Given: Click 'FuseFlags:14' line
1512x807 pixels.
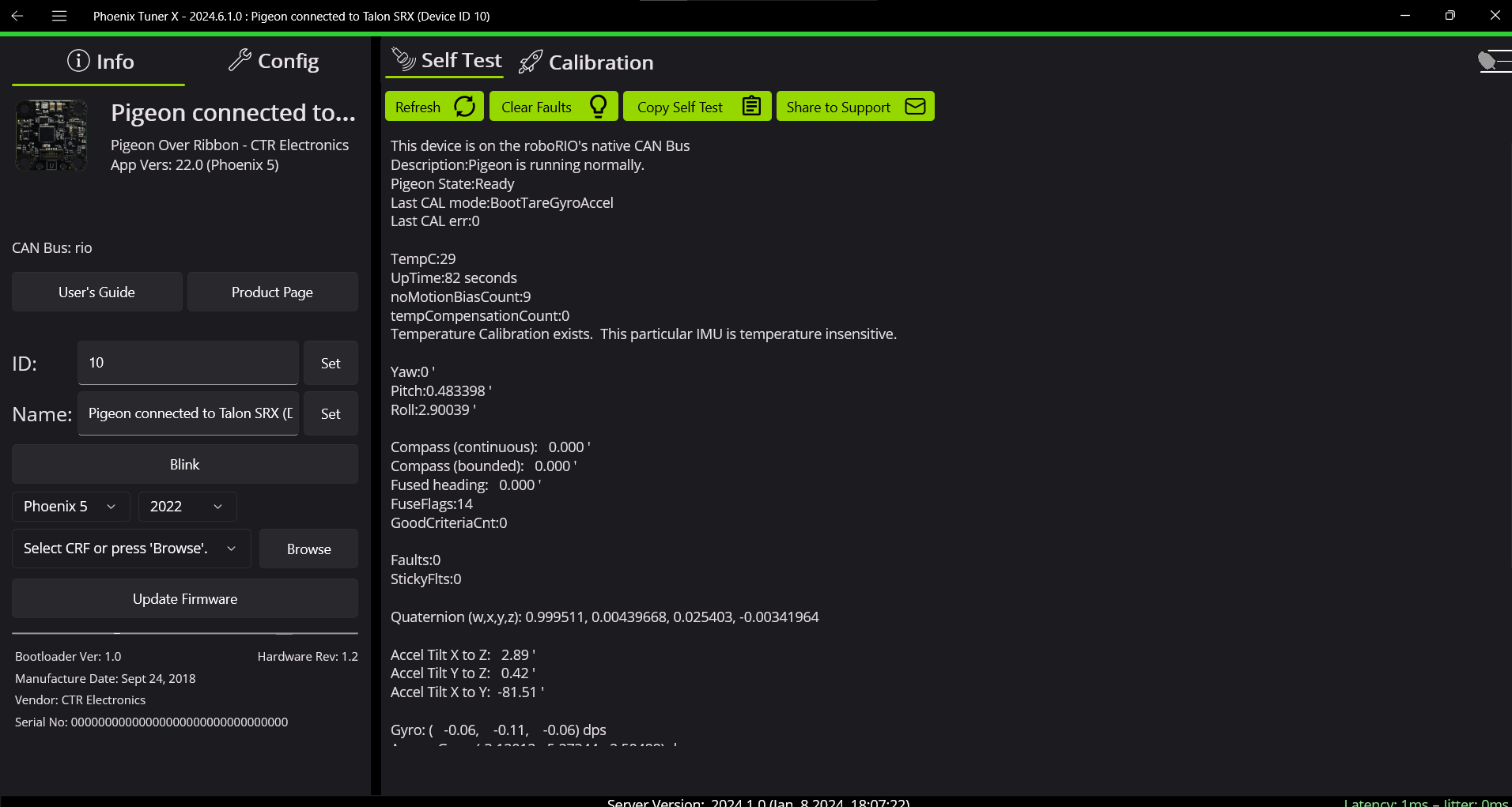Looking at the screenshot, I should click(432, 503).
